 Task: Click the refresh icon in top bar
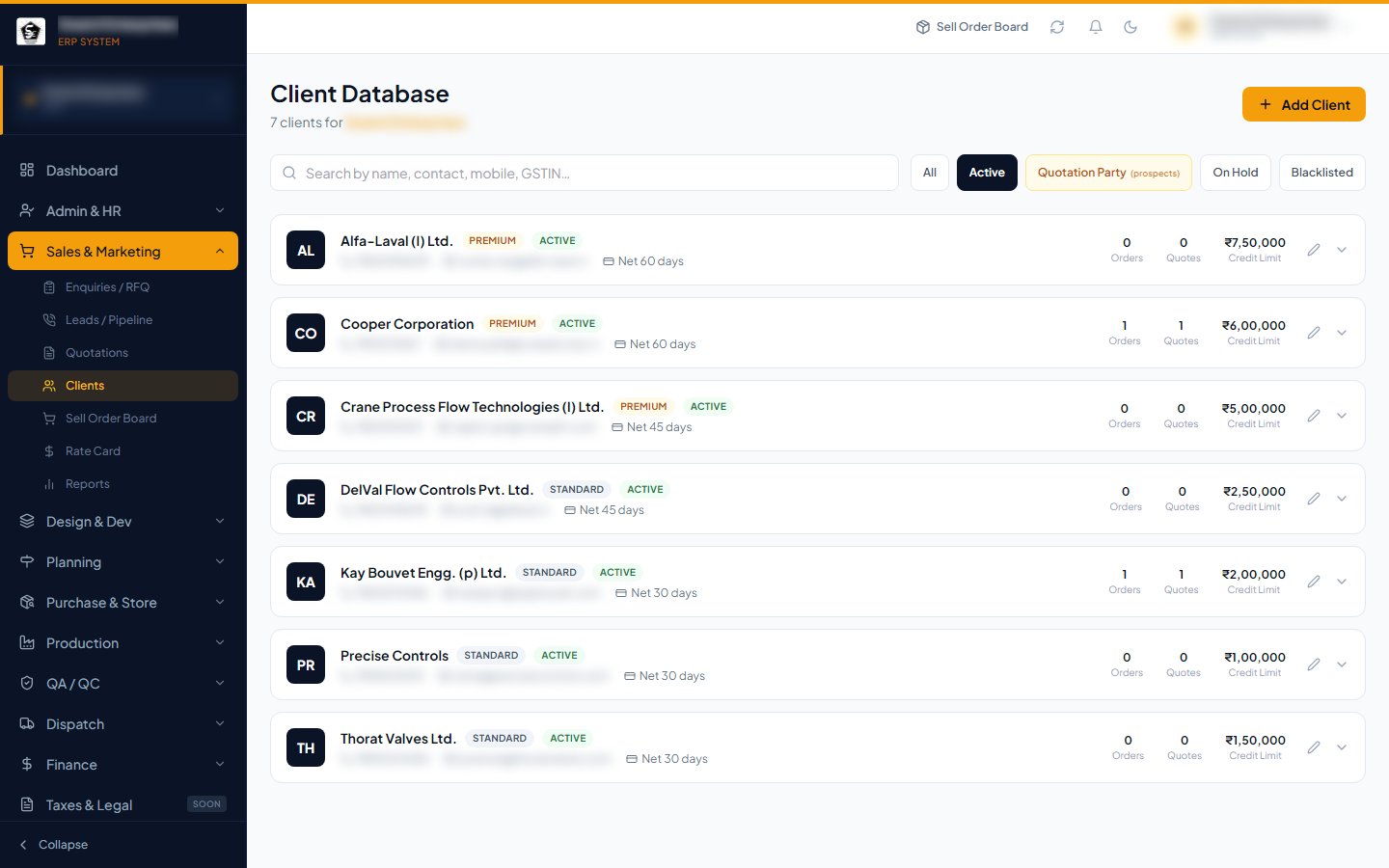click(1057, 27)
